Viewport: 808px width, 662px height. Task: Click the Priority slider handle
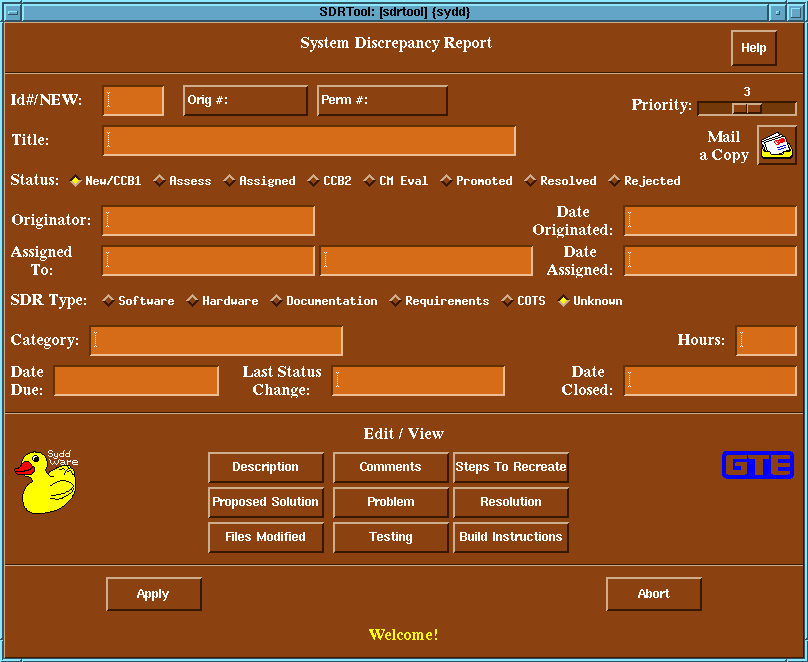[747, 108]
